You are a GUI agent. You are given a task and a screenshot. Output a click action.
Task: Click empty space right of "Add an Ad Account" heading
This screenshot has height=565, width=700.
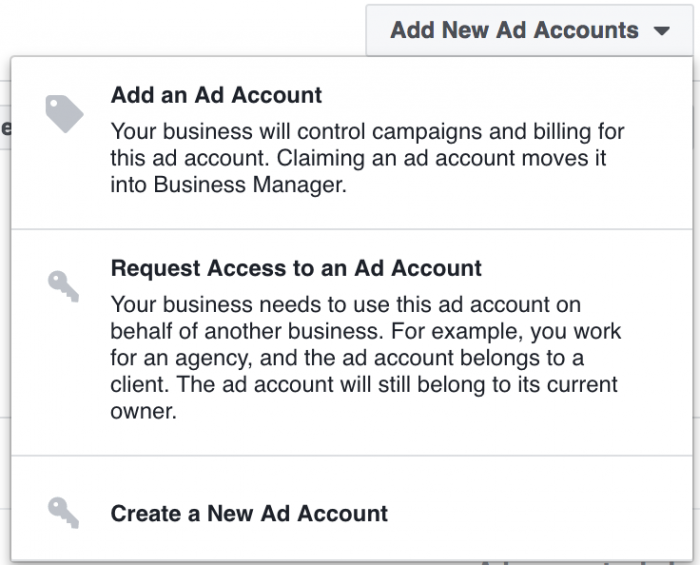(500, 96)
